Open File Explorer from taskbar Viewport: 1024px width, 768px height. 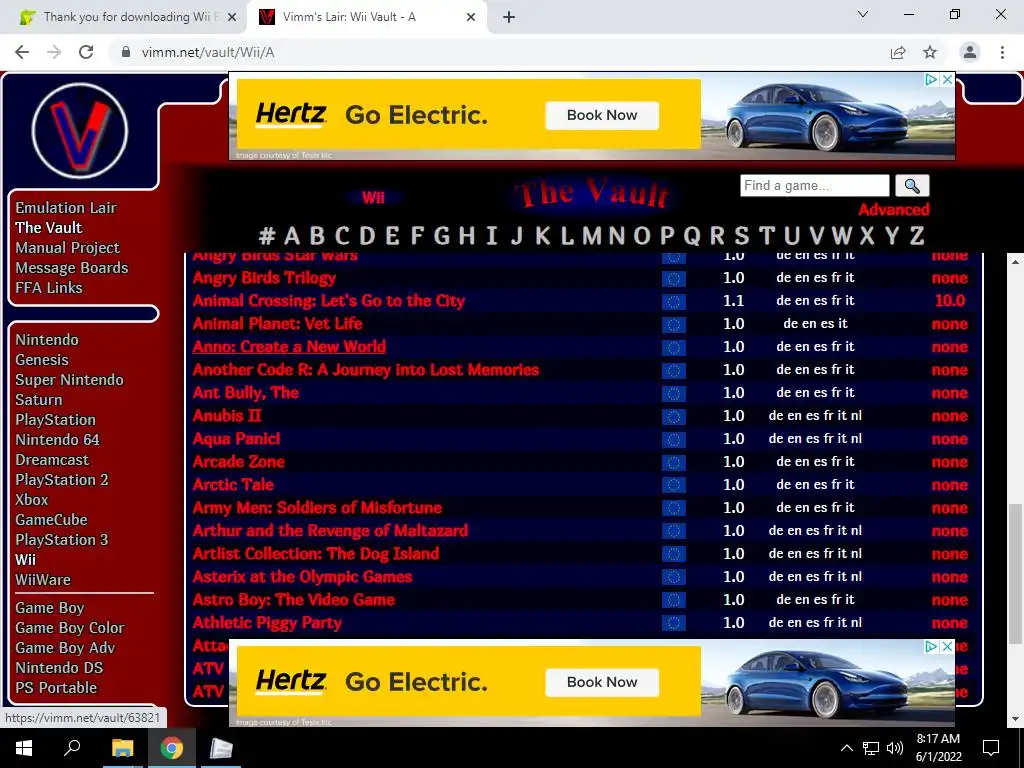point(122,748)
